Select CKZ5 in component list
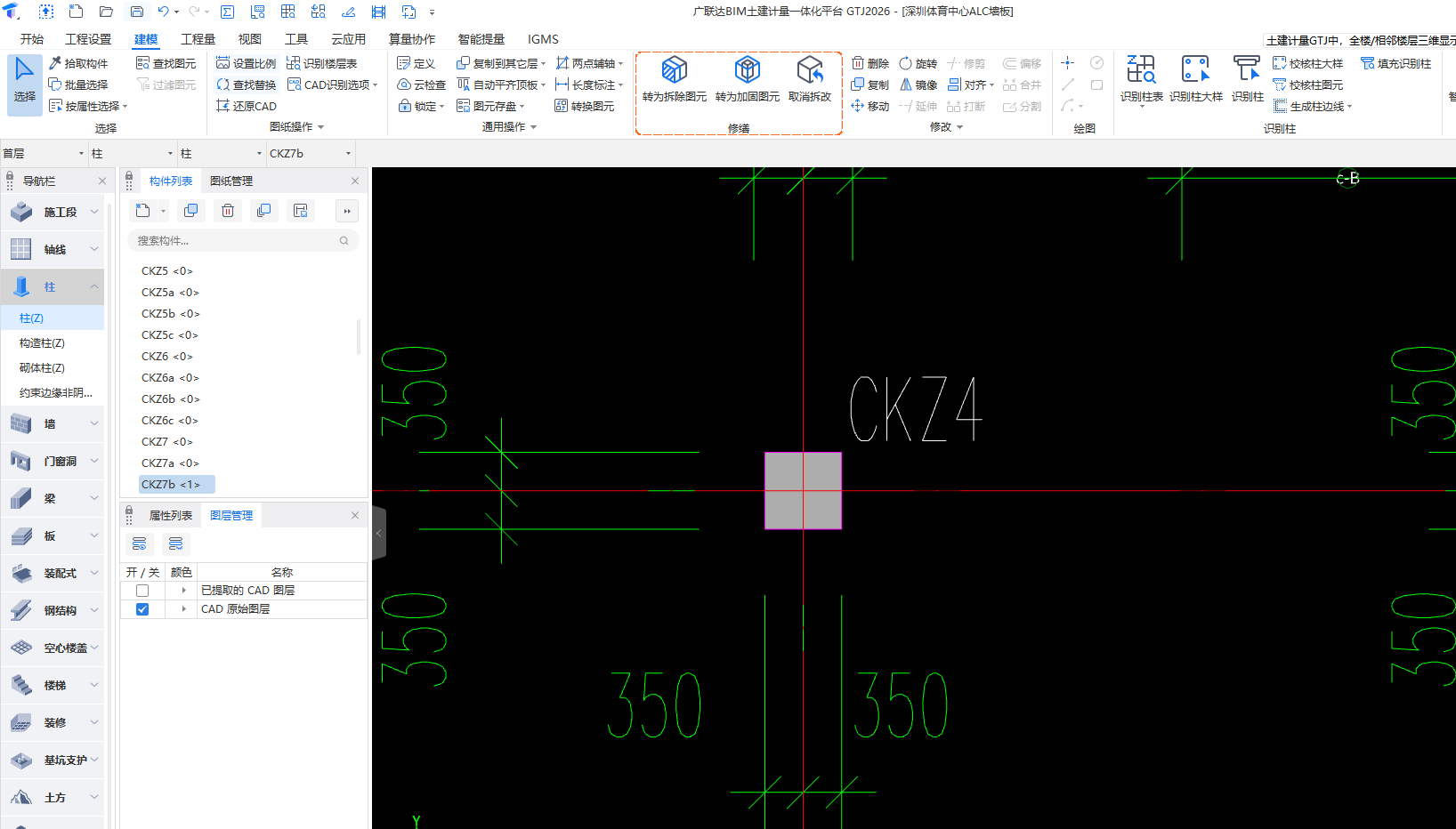 tap(167, 271)
